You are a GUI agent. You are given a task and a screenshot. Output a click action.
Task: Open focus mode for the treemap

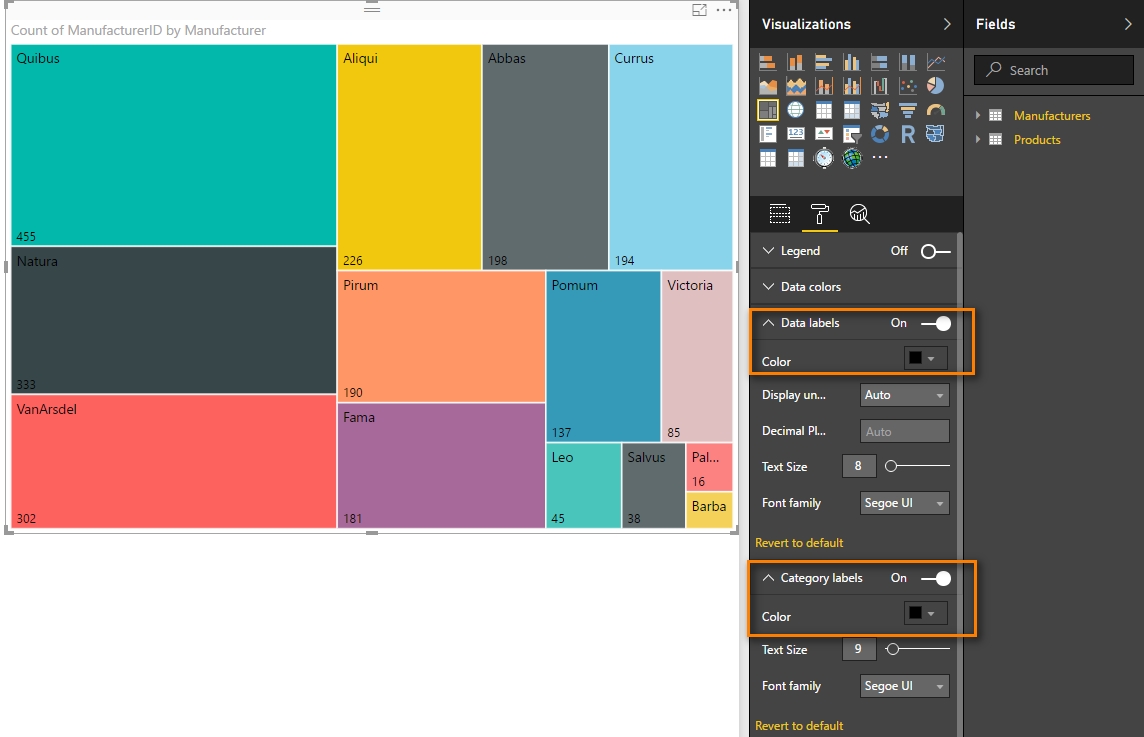coord(699,10)
